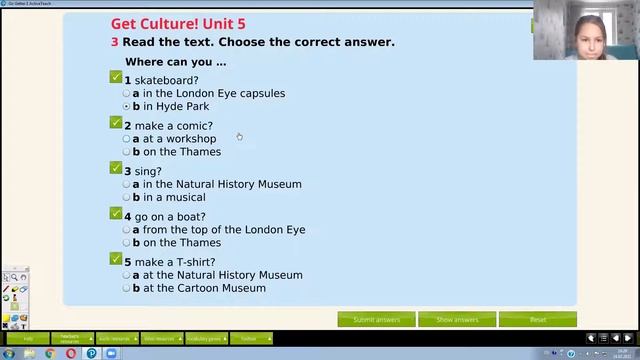Expand the Teacher's resources menu

point(73,339)
